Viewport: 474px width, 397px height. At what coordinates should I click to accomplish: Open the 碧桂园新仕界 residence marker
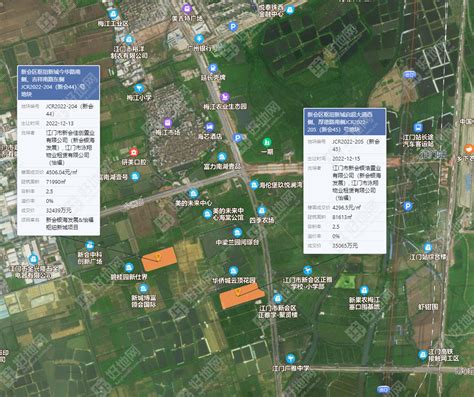129,267
